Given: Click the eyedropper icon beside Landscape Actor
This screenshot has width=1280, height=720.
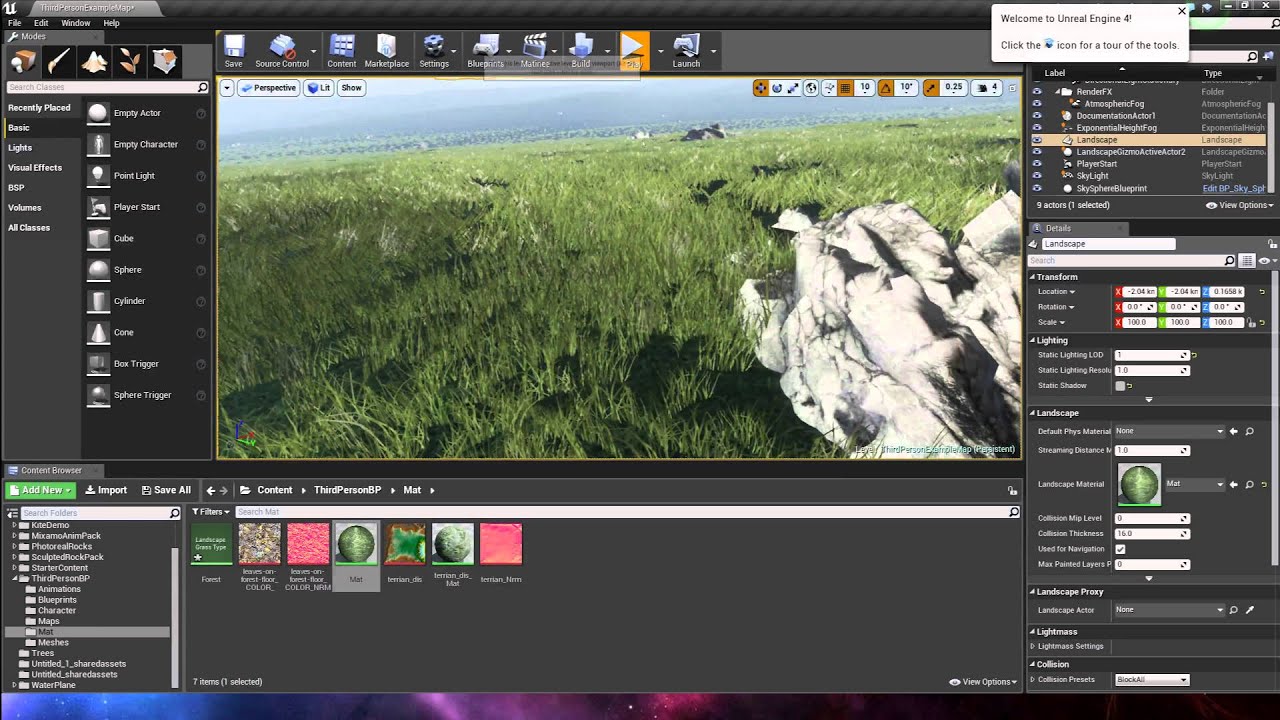Looking at the screenshot, I should (1249, 610).
